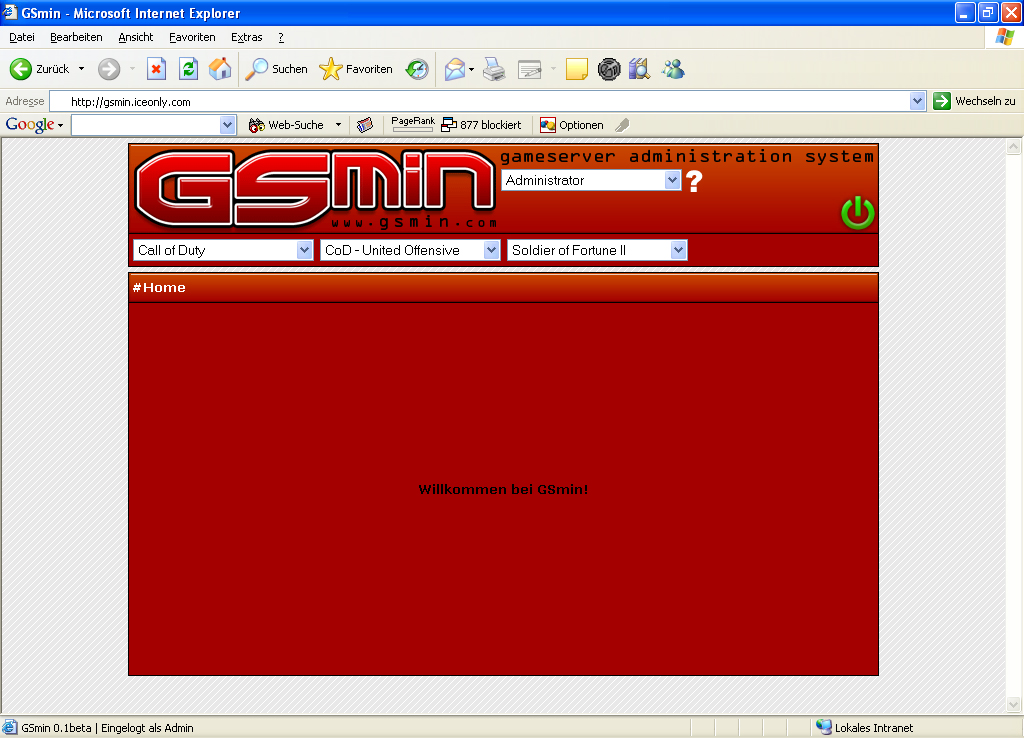Click status text GSmin 0.1beta | Eingelogt als Admin
1024x738 pixels.
[x=108, y=728]
